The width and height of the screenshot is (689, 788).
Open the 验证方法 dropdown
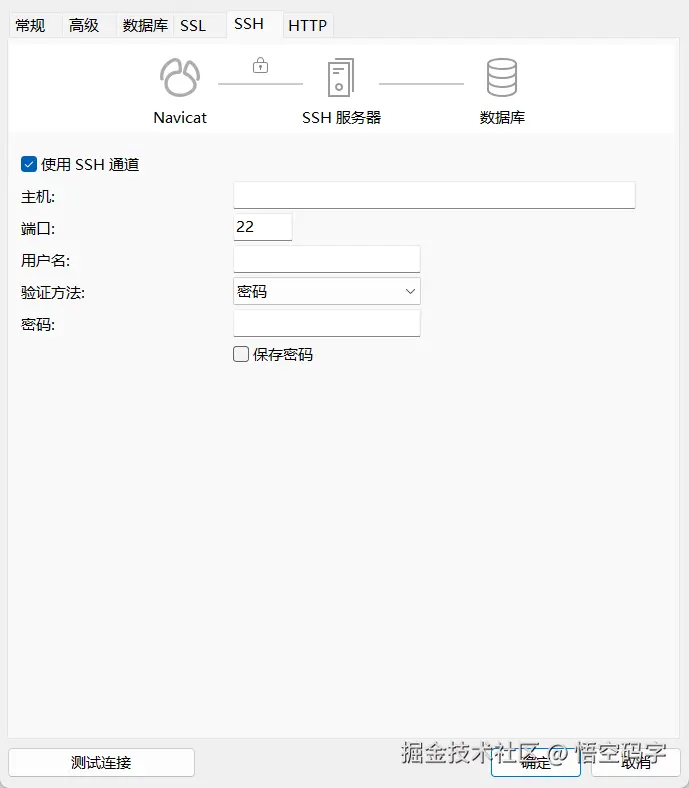coord(327,291)
